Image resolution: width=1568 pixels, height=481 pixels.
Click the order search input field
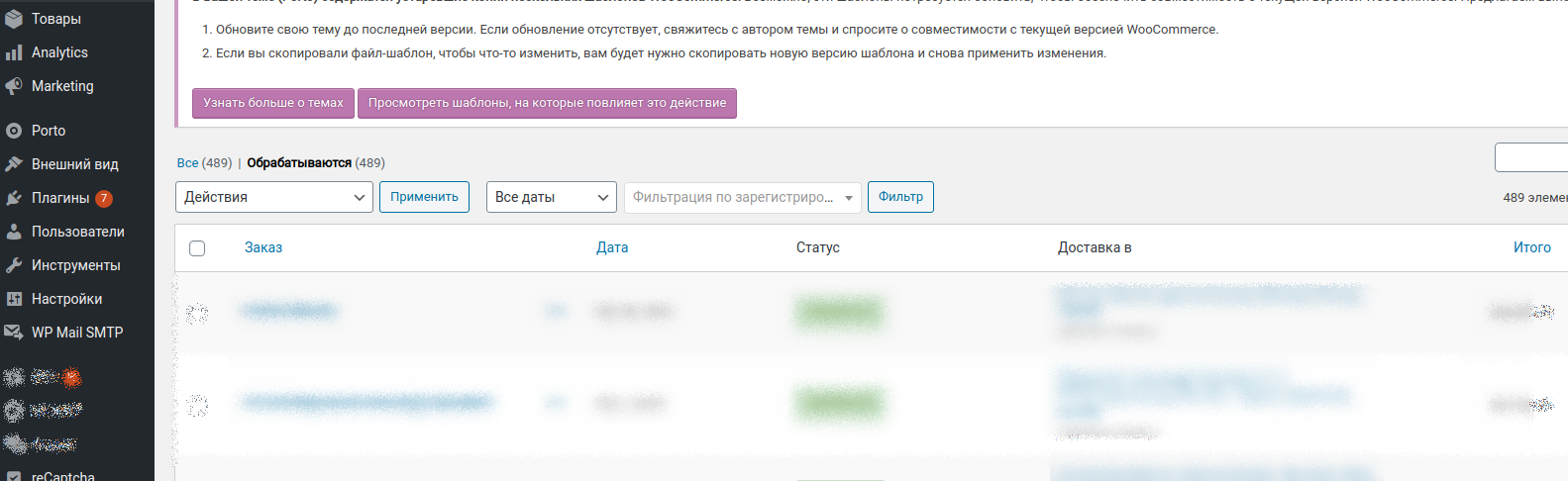[1531, 157]
